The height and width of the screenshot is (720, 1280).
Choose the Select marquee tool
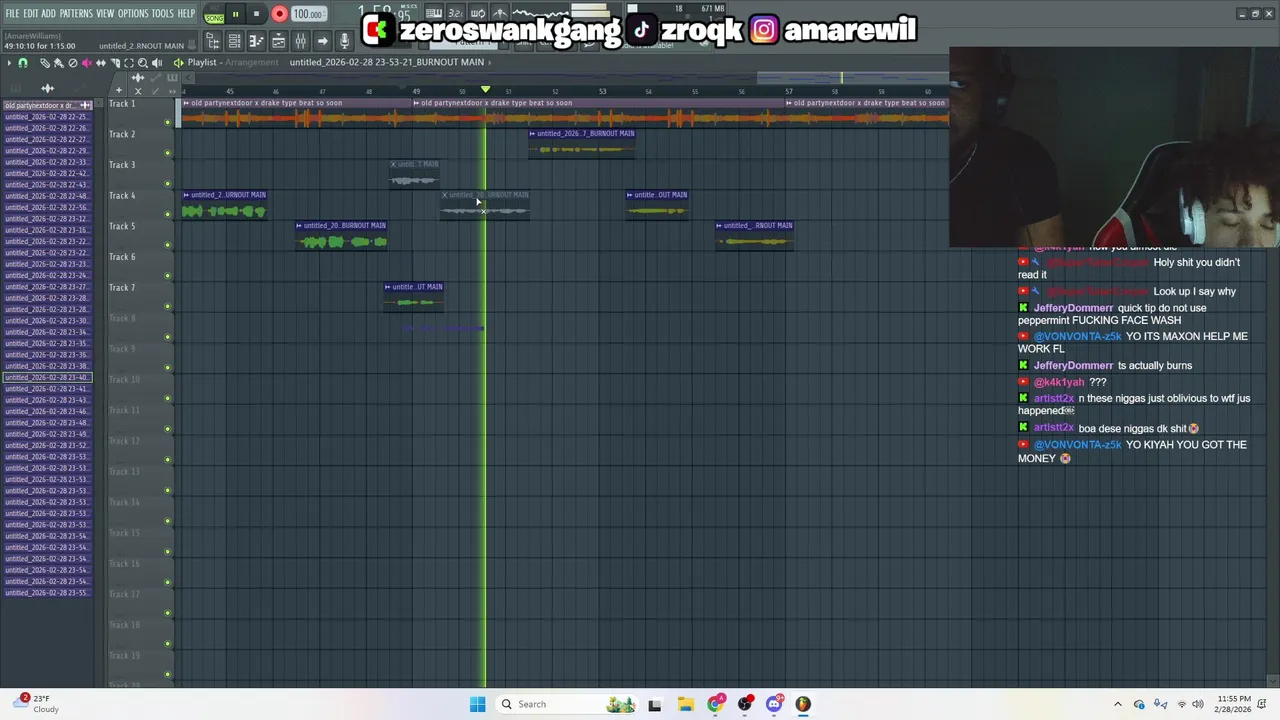[x=128, y=63]
